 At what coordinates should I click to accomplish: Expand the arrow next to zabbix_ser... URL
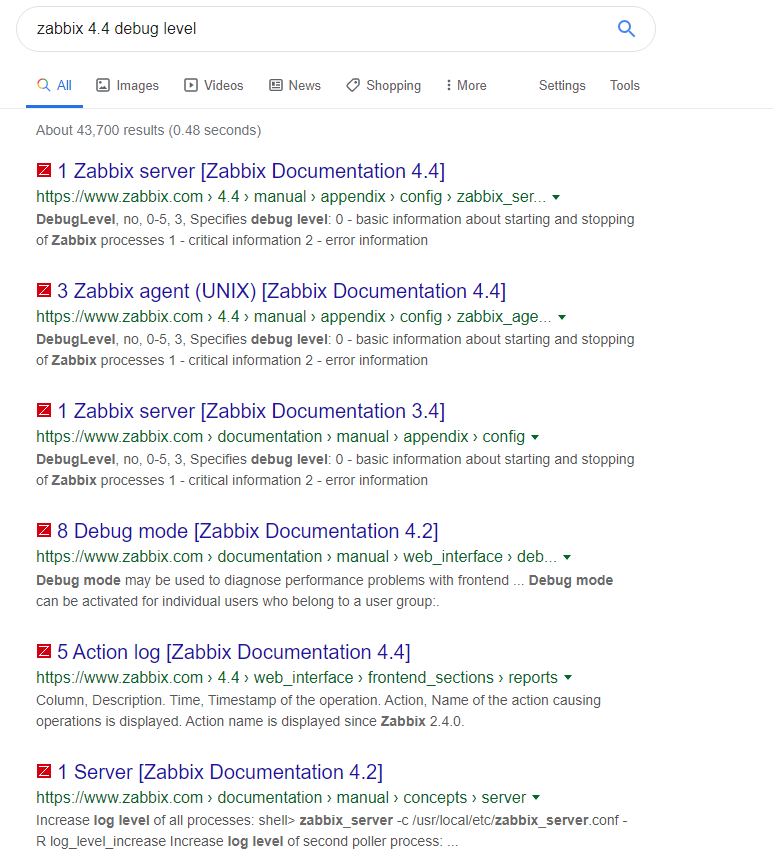click(x=556, y=197)
